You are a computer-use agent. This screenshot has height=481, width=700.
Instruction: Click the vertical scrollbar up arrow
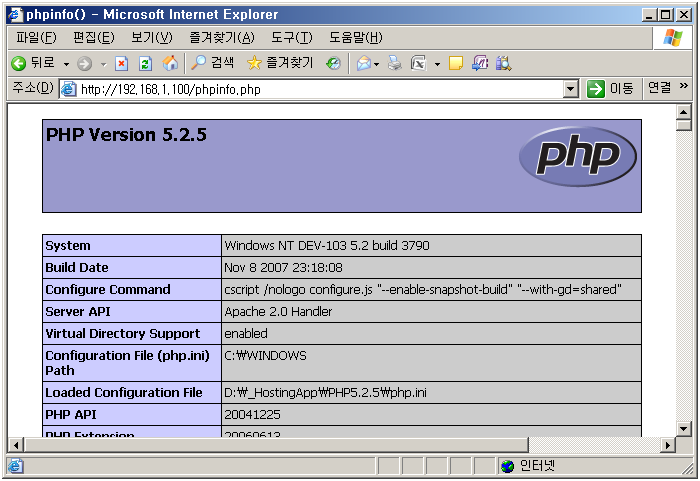pyautogui.click(x=683, y=112)
